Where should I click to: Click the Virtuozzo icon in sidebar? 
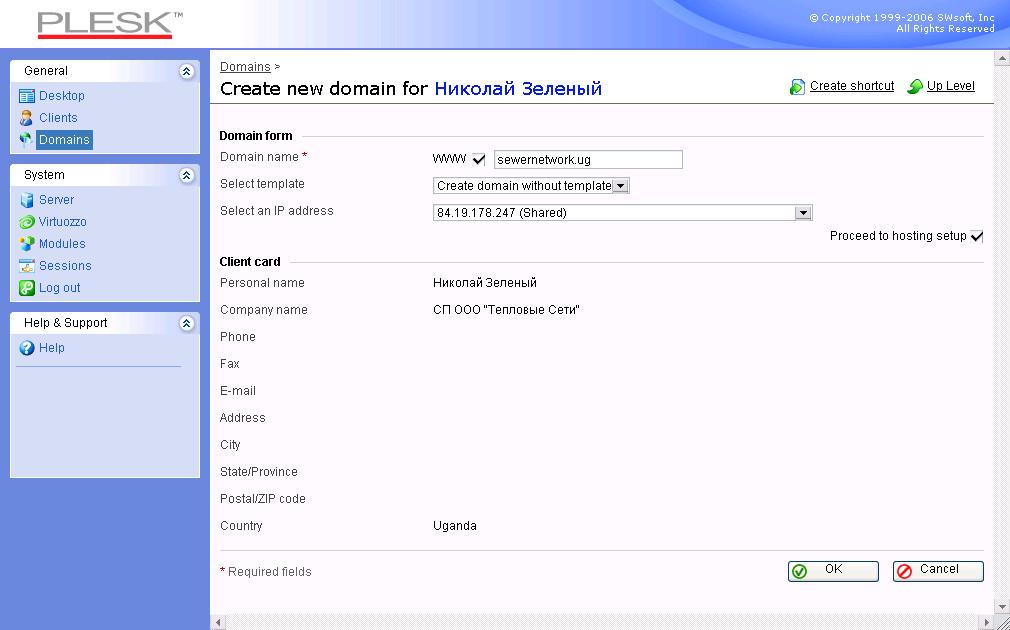coord(27,222)
